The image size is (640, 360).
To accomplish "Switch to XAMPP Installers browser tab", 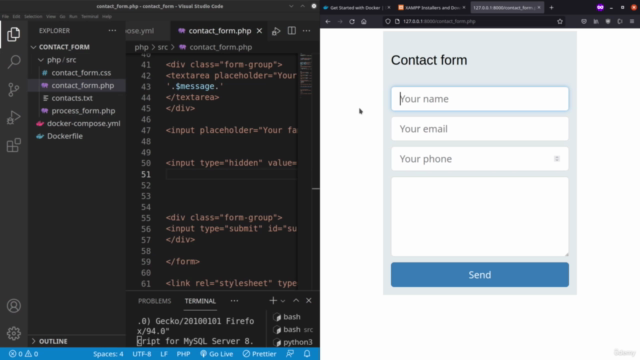I will (x=432, y=7).
